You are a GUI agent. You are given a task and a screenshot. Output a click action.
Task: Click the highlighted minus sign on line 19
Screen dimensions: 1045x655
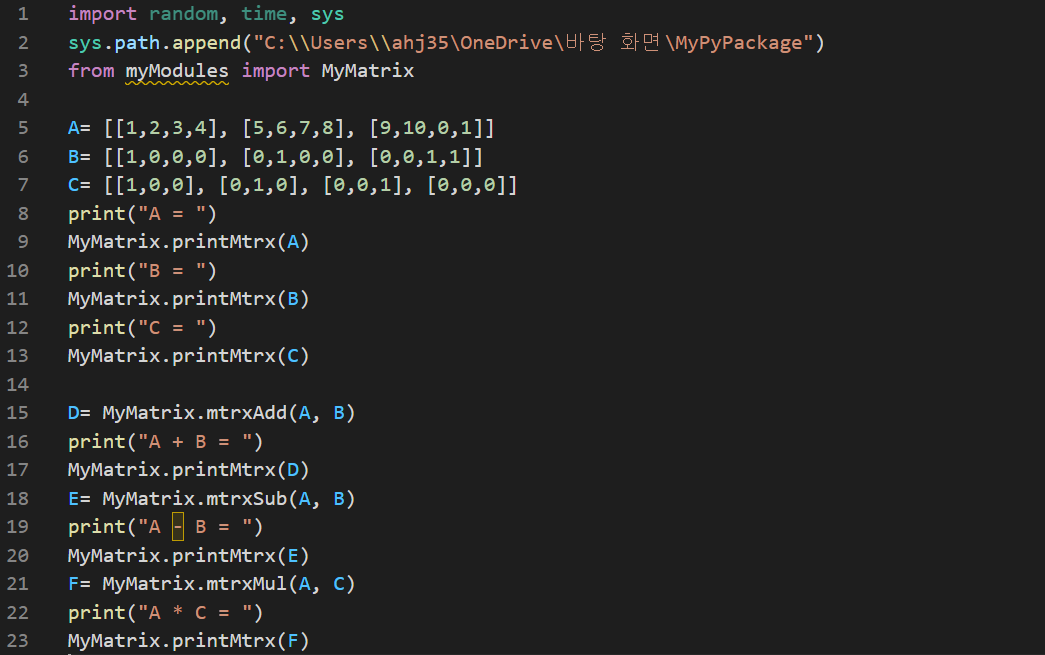click(178, 527)
